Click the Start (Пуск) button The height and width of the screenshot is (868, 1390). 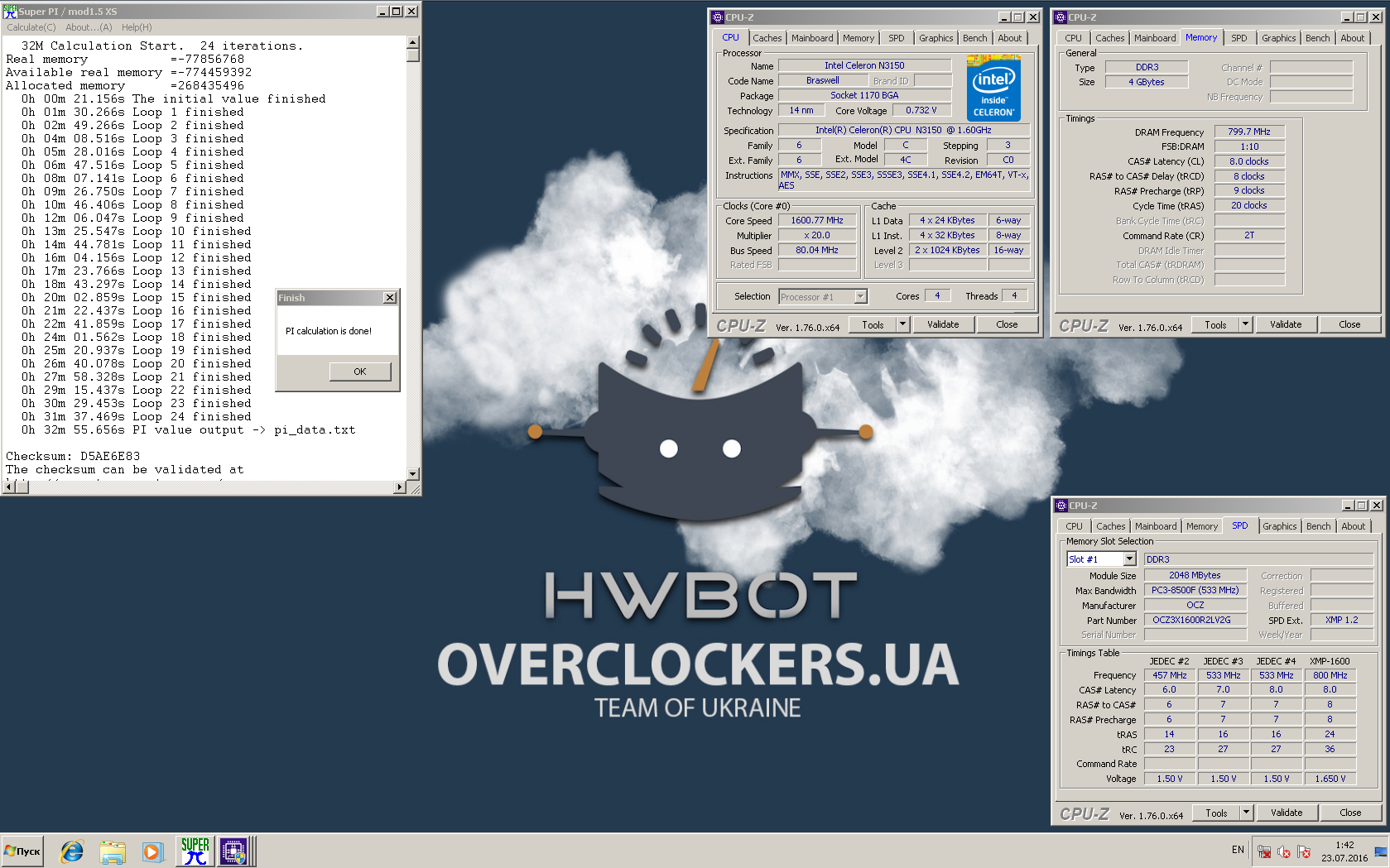pyautogui.click(x=22, y=851)
